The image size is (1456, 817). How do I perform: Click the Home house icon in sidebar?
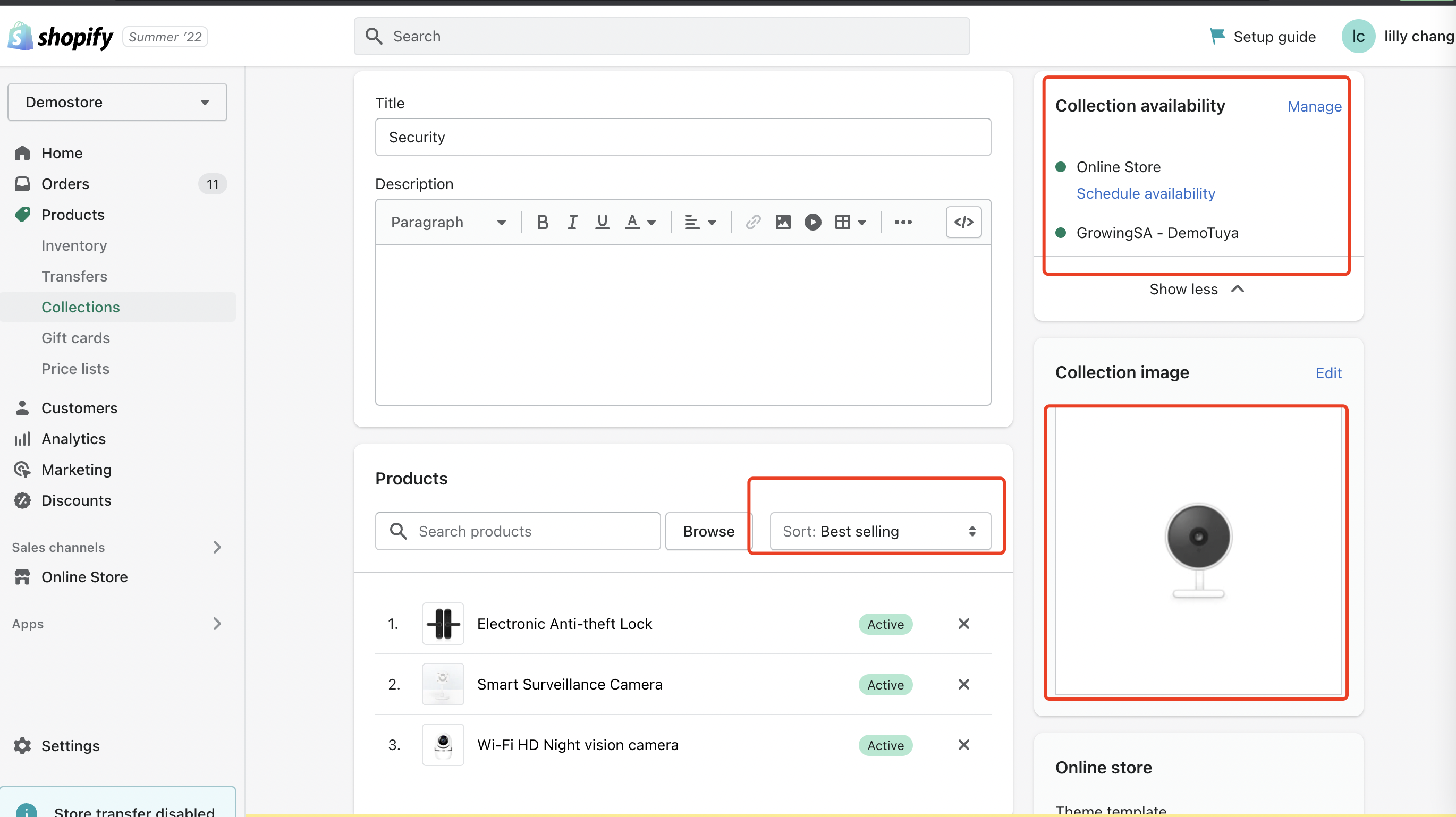(x=22, y=153)
